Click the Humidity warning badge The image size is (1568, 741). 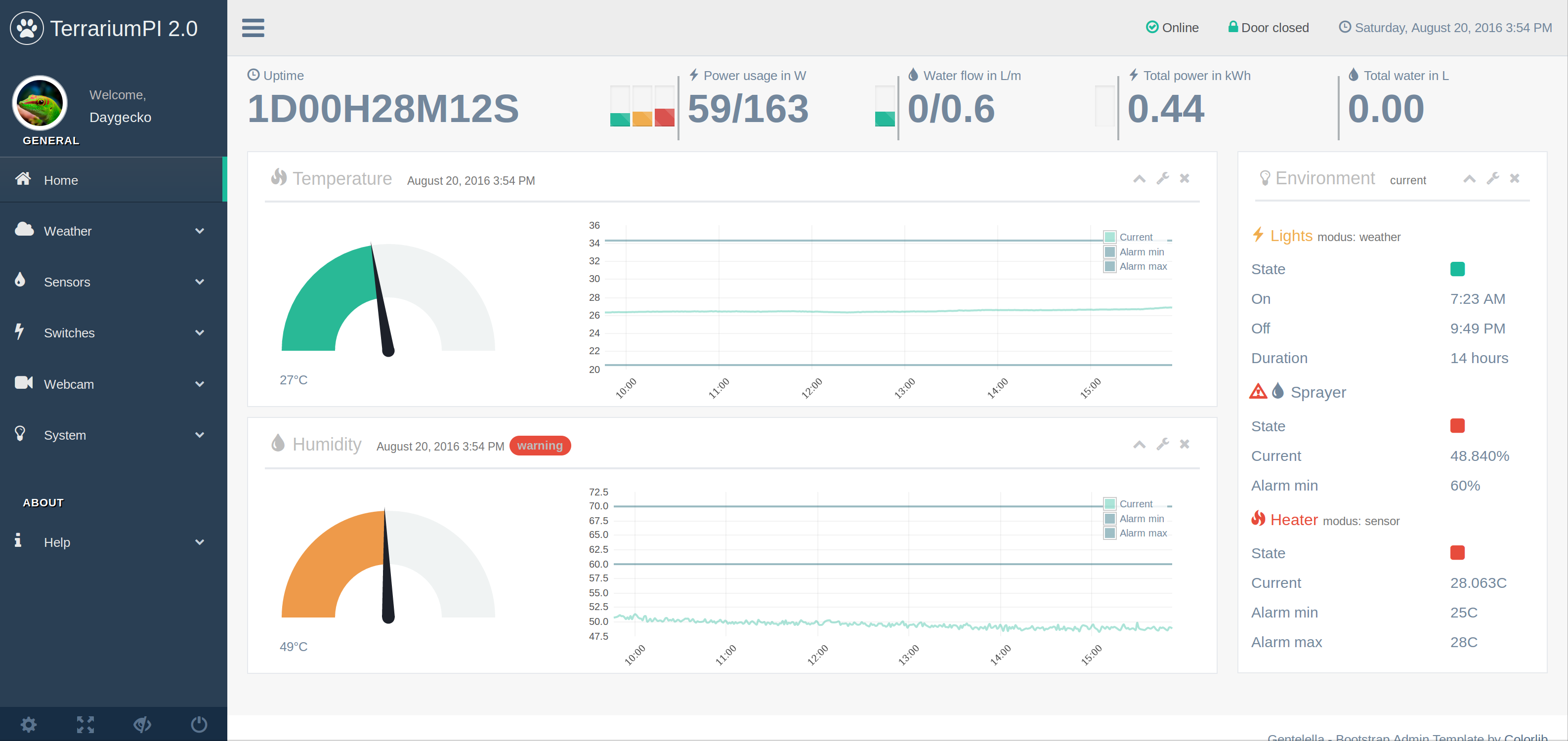click(x=540, y=446)
